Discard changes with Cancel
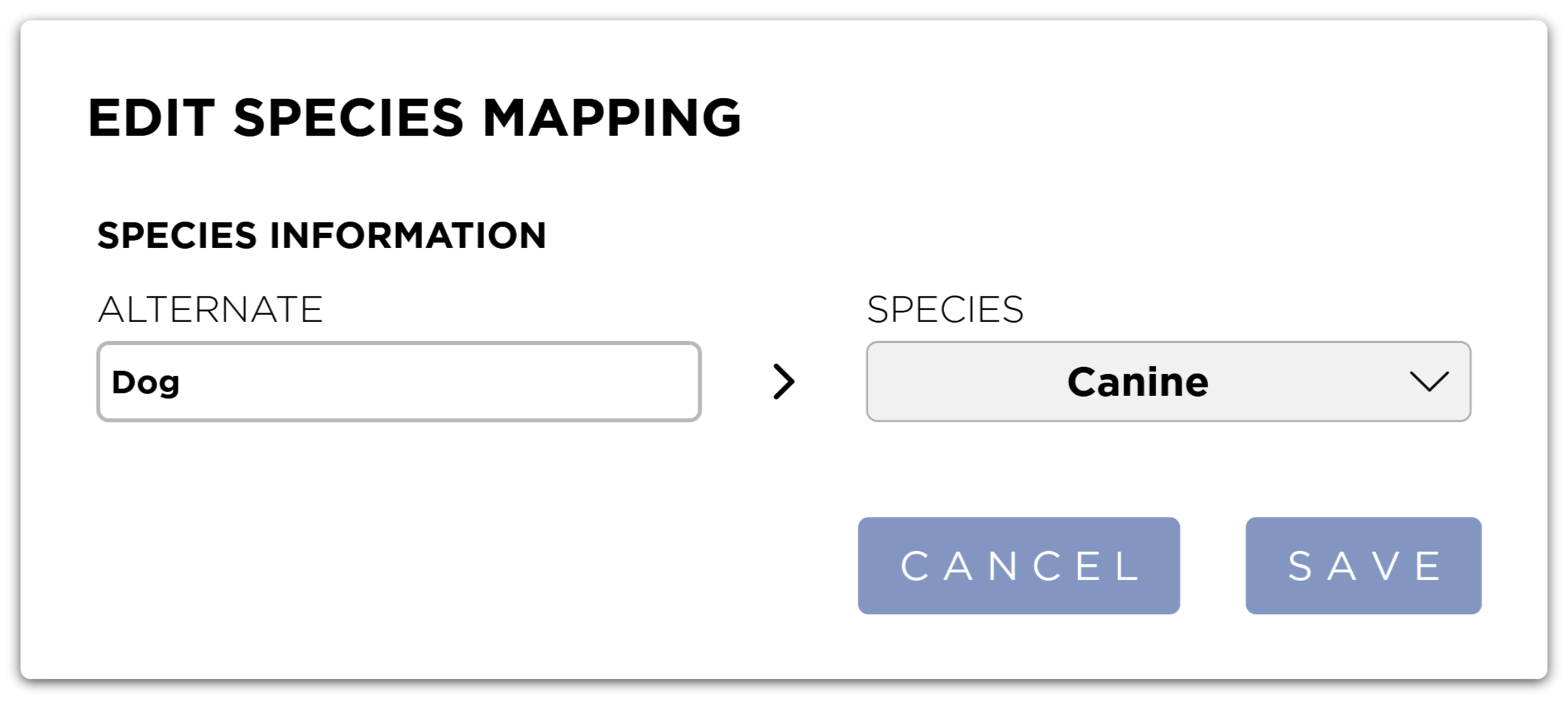1568x703 pixels. click(x=1018, y=566)
